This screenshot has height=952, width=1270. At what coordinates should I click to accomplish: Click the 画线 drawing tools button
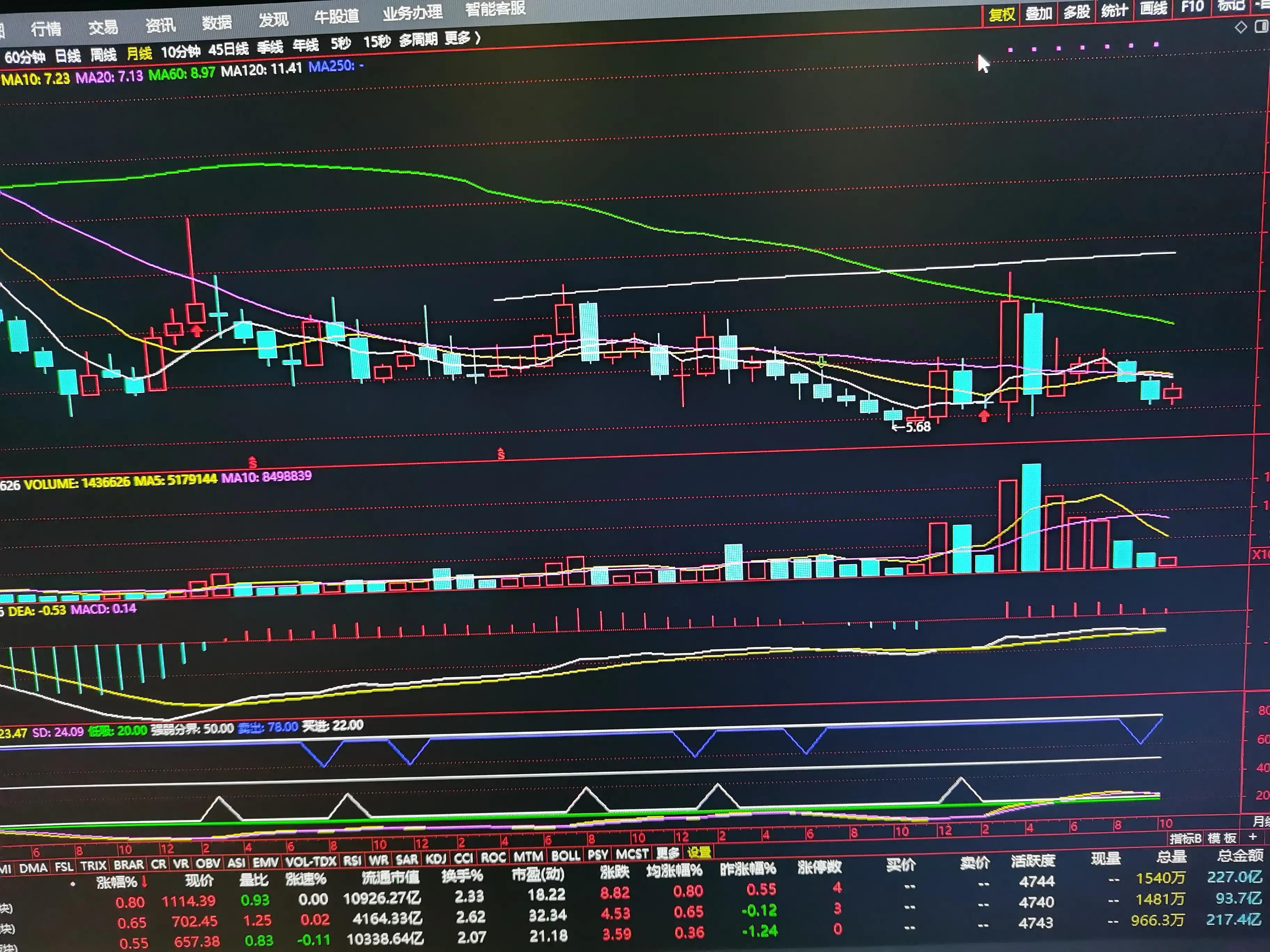coord(1153,9)
